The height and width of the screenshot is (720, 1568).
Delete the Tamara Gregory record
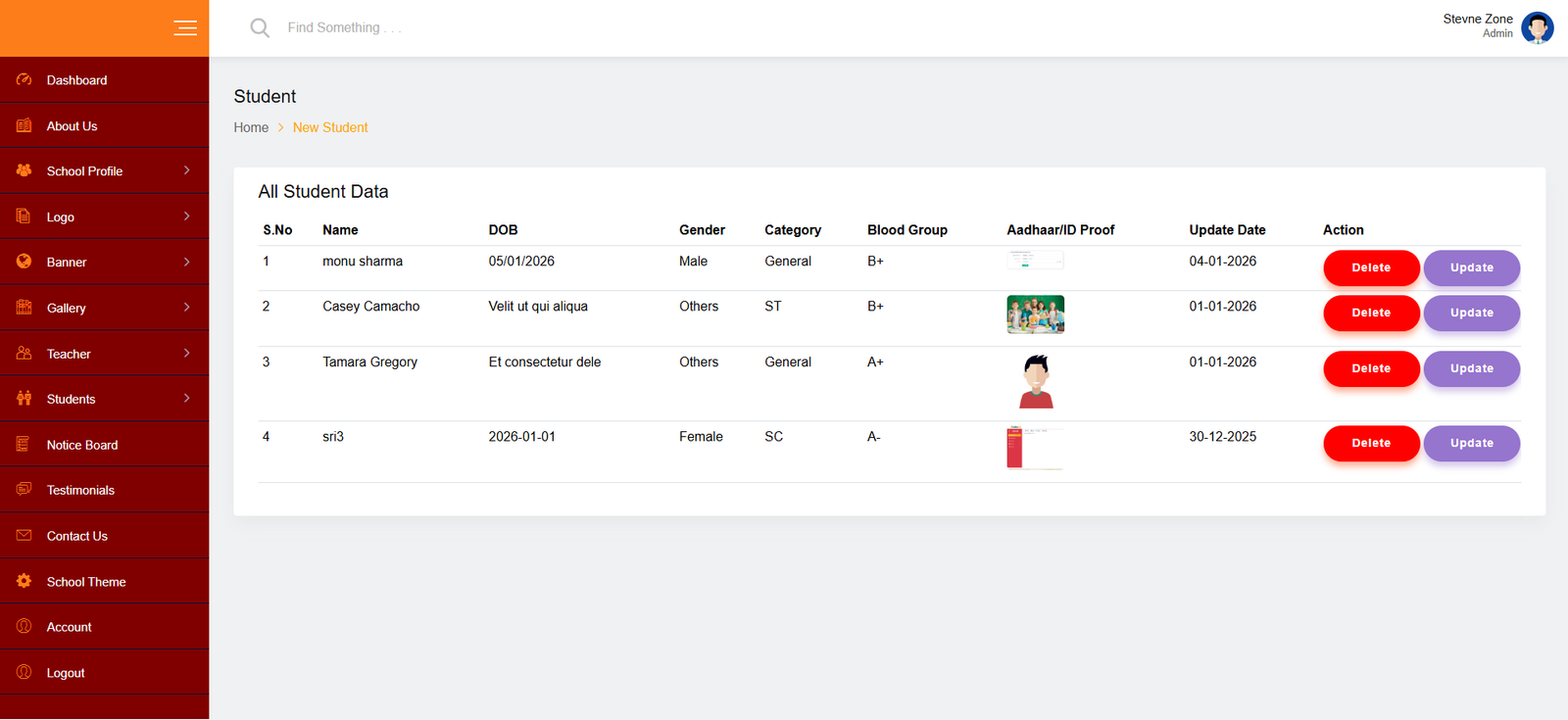tap(1371, 368)
